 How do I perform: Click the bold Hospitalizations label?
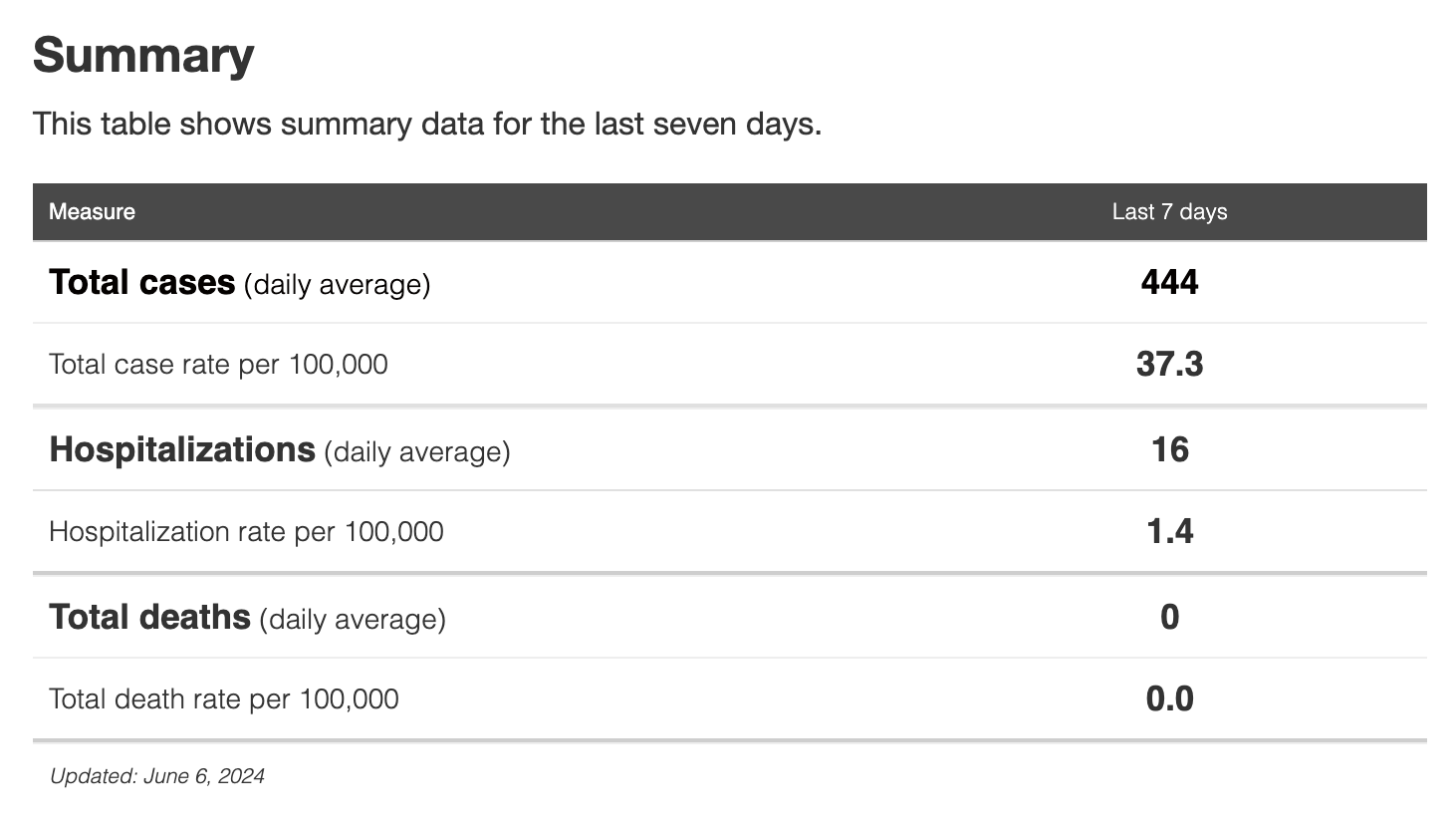pyautogui.click(x=182, y=449)
